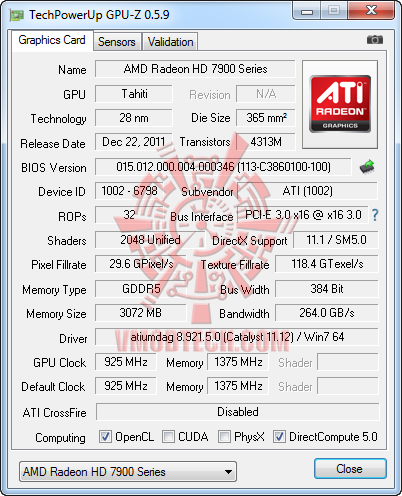Click the GPU-Z title bar app icon
402x496 pixels.
tap(17, 15)
